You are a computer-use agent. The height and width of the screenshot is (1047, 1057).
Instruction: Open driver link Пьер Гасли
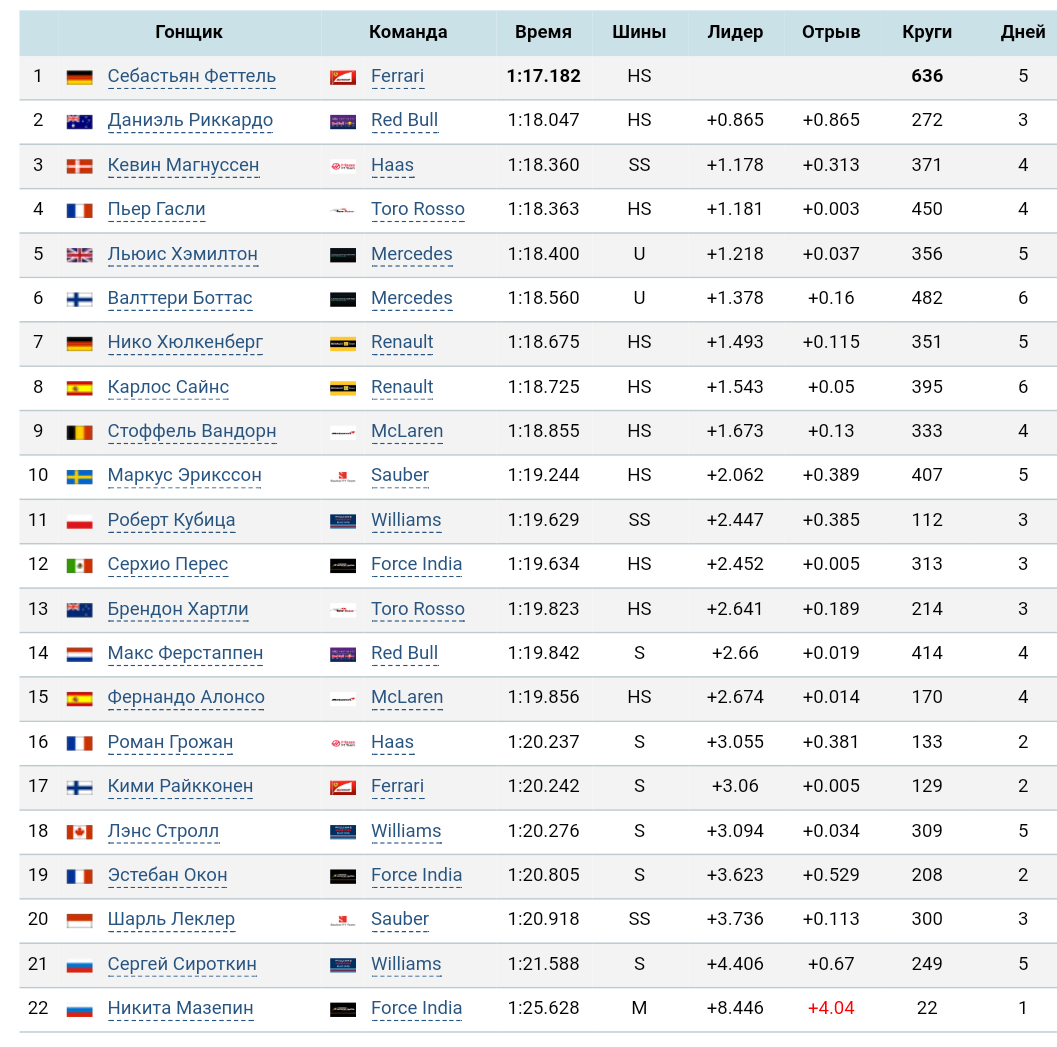coord(156,209)
